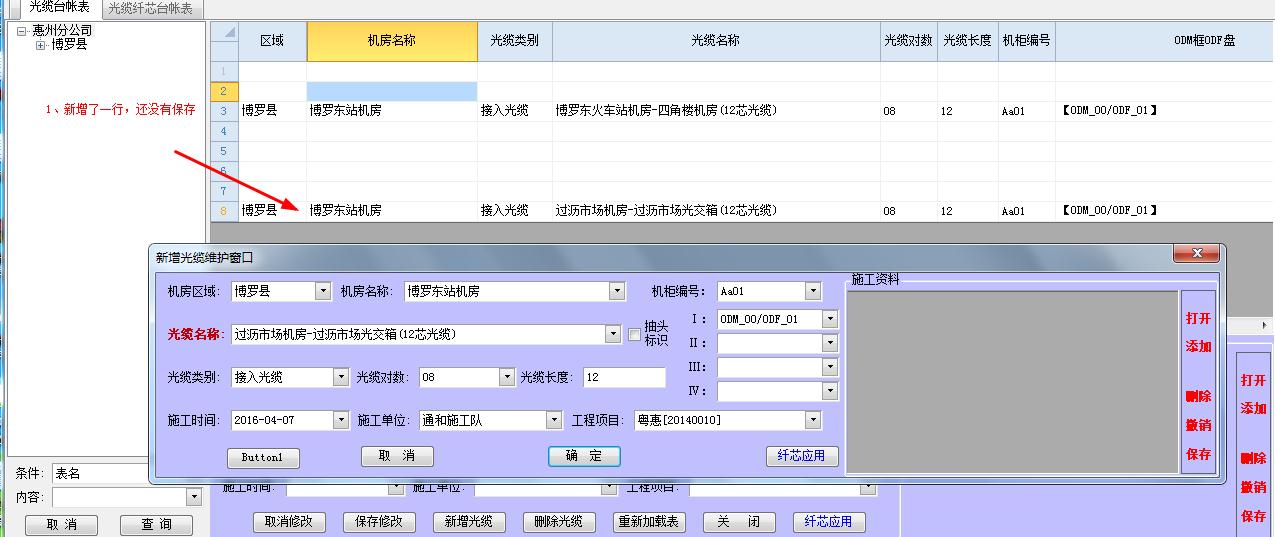
Task: Open the empty dropdown III
Action: pyautogui.click(x=830, y=367)
